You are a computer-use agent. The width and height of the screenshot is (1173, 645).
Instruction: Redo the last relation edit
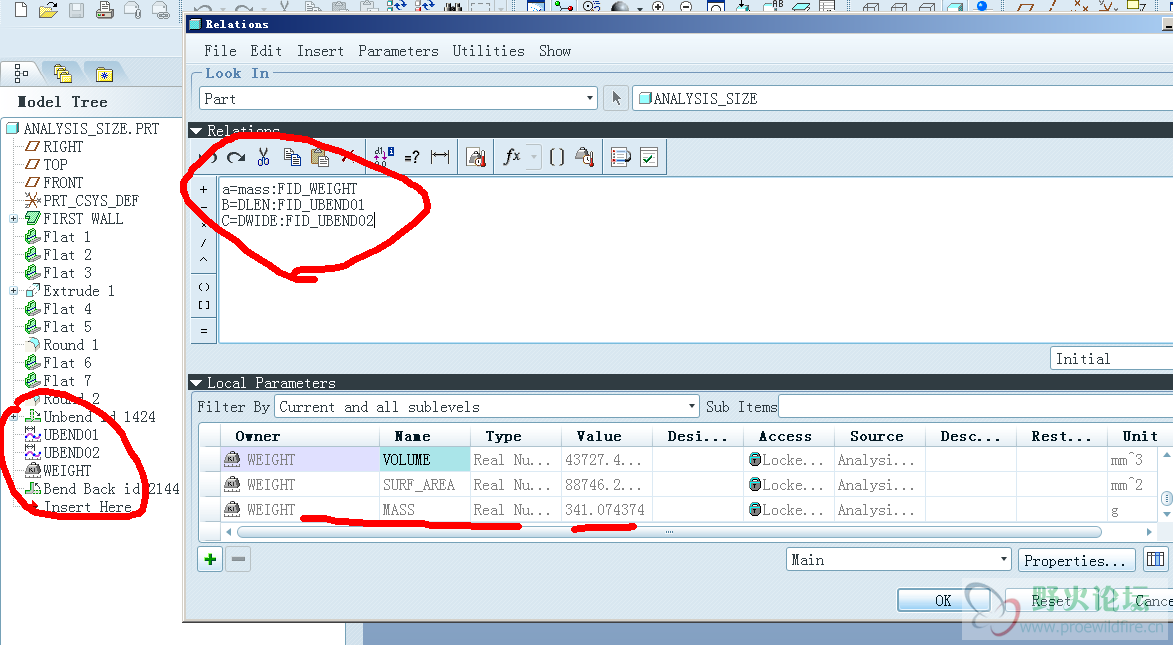[236, 157]
